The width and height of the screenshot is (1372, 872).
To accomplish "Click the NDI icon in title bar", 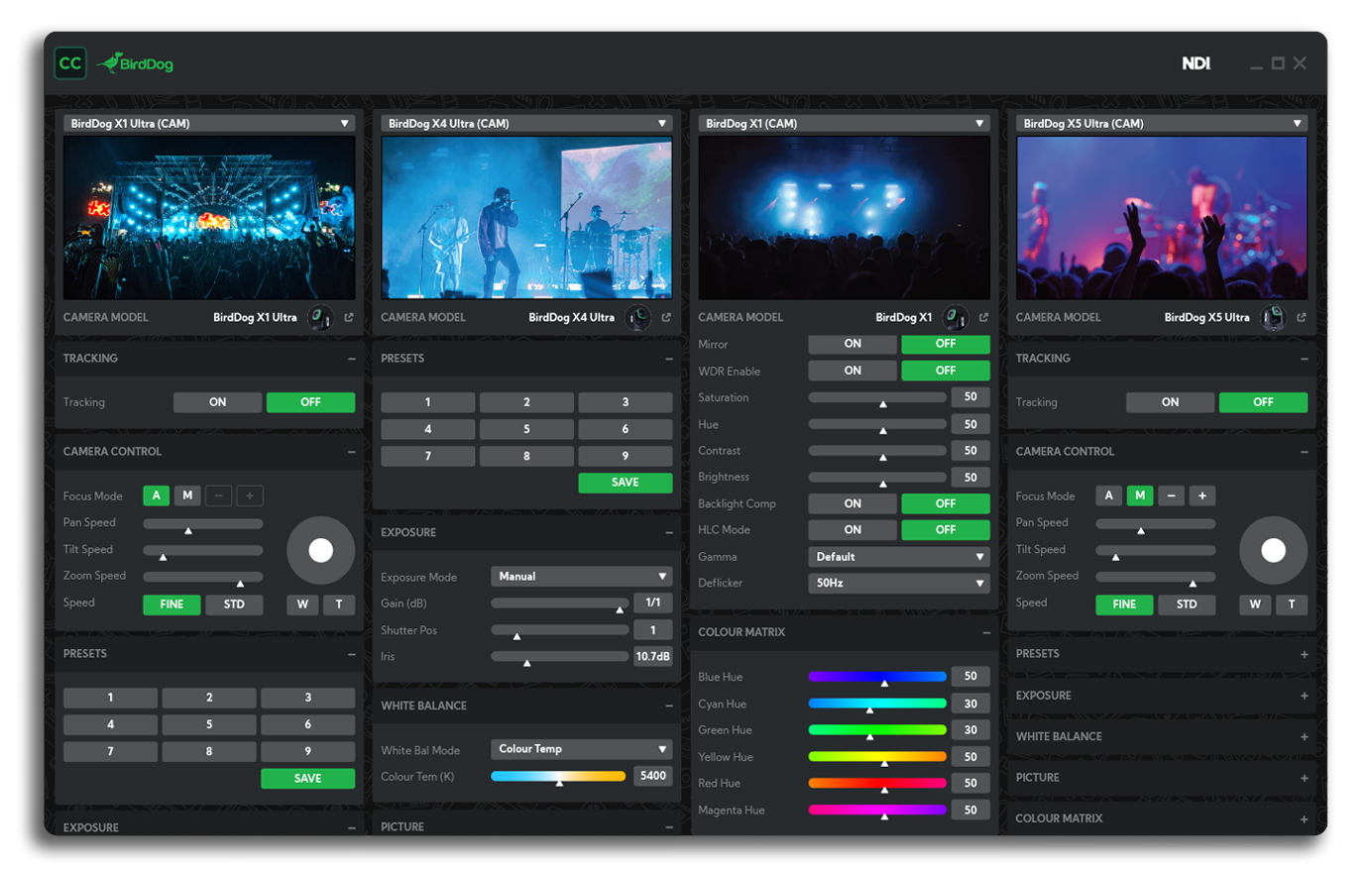I will (1196, 63).
